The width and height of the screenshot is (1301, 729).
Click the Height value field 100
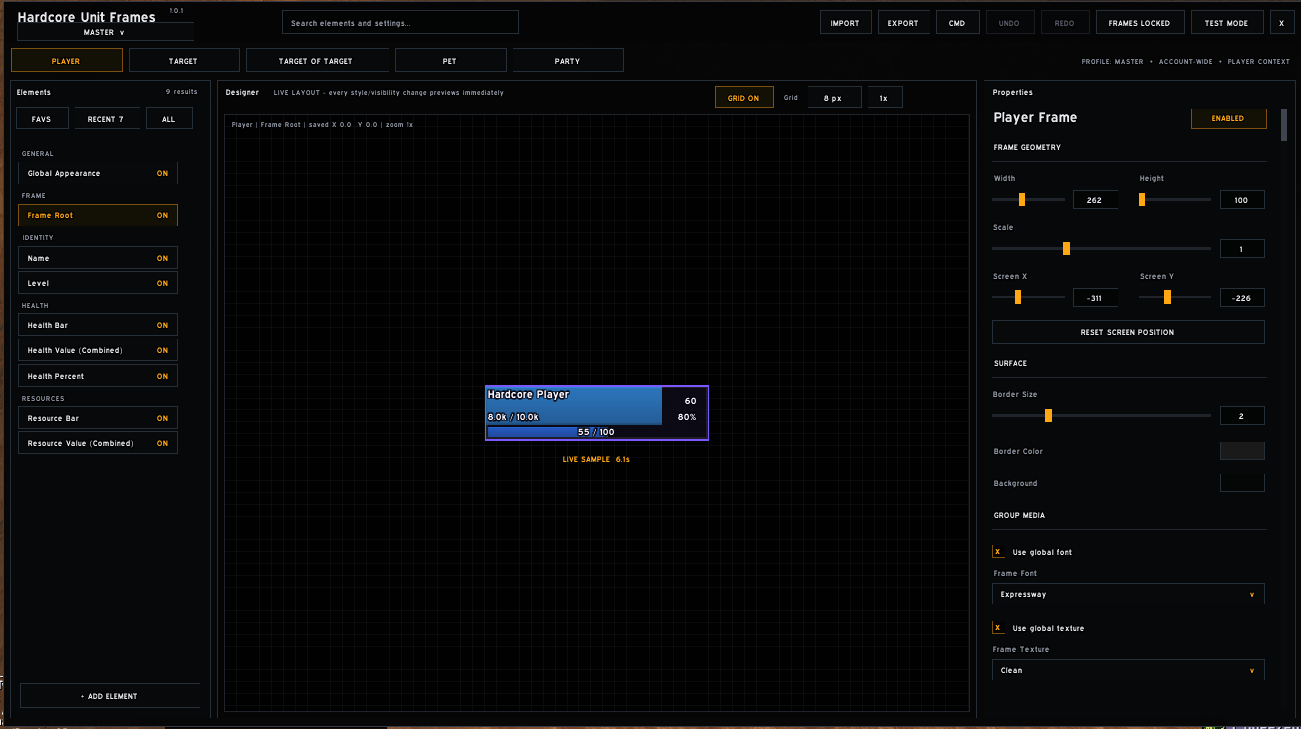pyautogui.click(x=1242, y=200)
